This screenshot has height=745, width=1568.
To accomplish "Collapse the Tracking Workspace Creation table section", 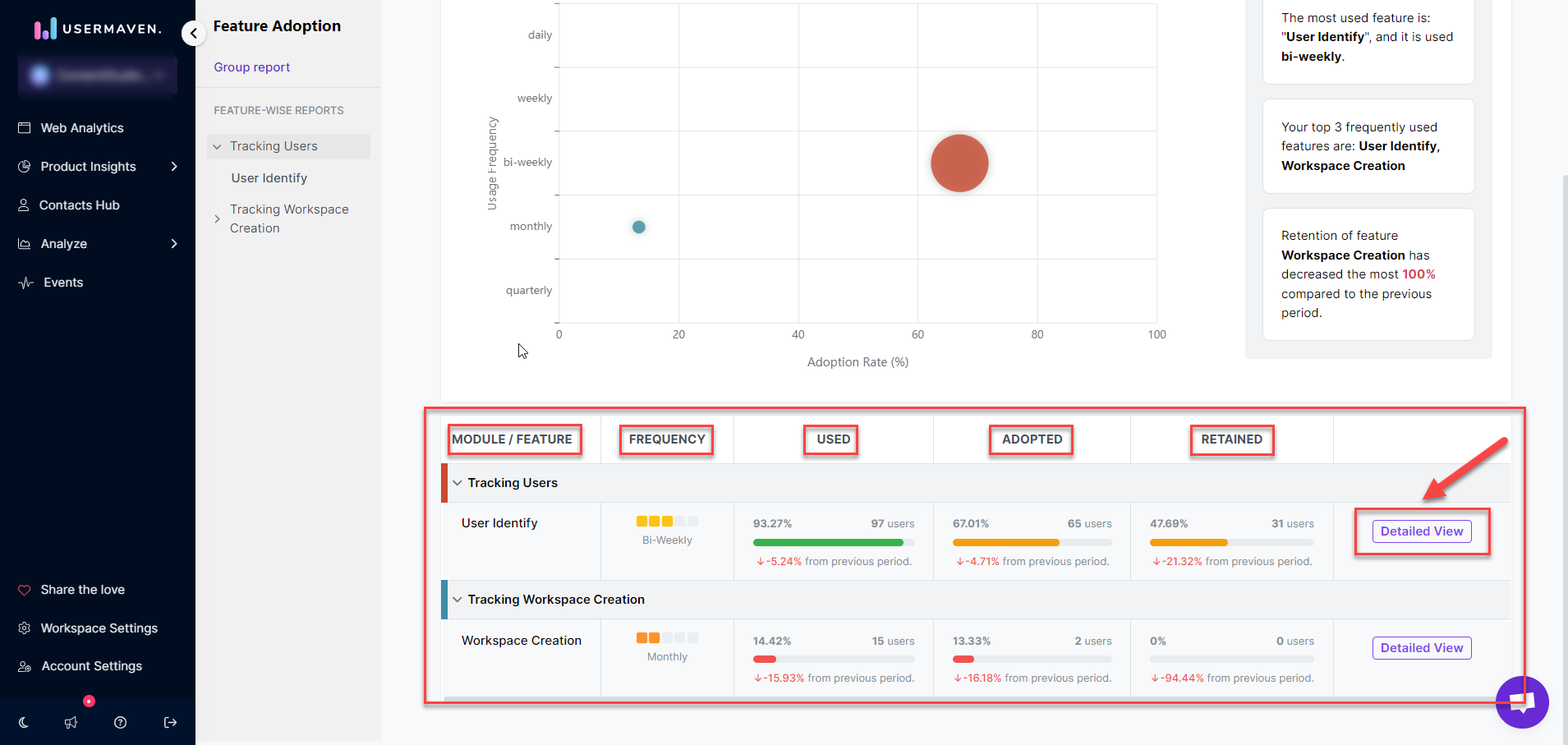I will (x=457, y=600).
